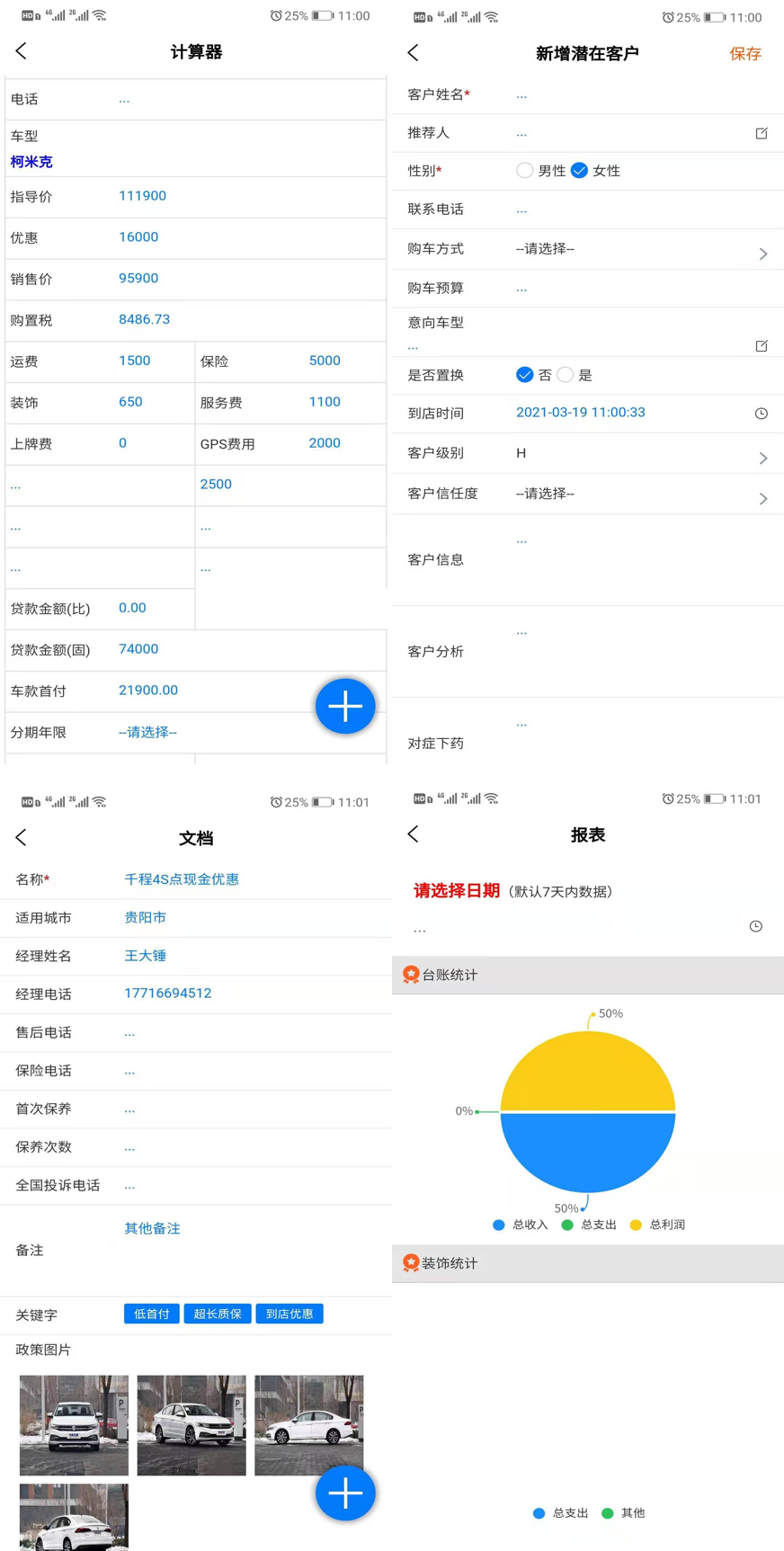Tap clock icon beside 到店时间

(x=761, y=414)
